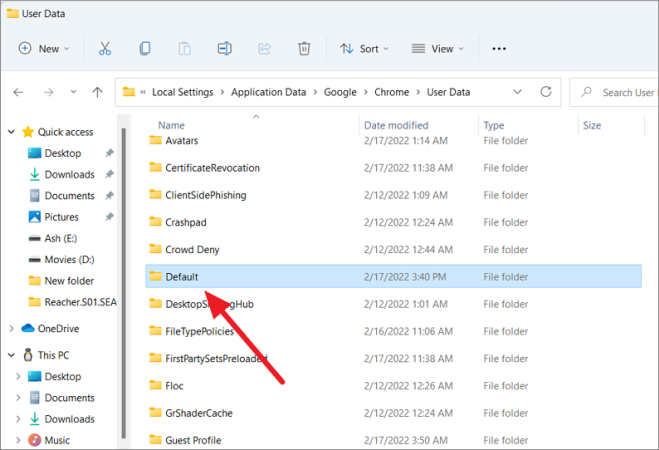
Task: Click the Cut scissors icon
Action: pos(105,49)
